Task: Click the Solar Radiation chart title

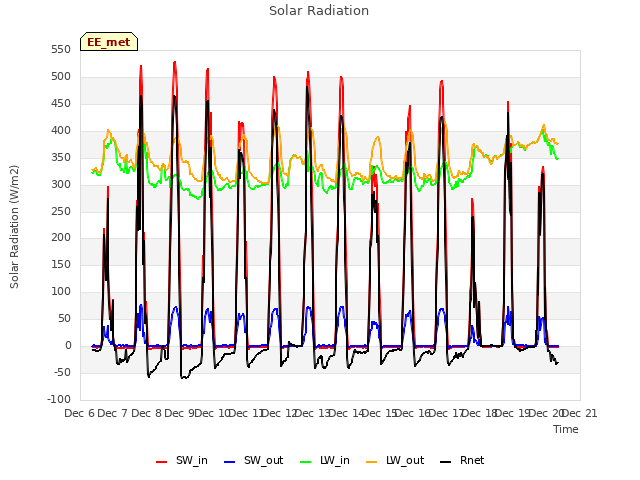Action: pos(319,11)
